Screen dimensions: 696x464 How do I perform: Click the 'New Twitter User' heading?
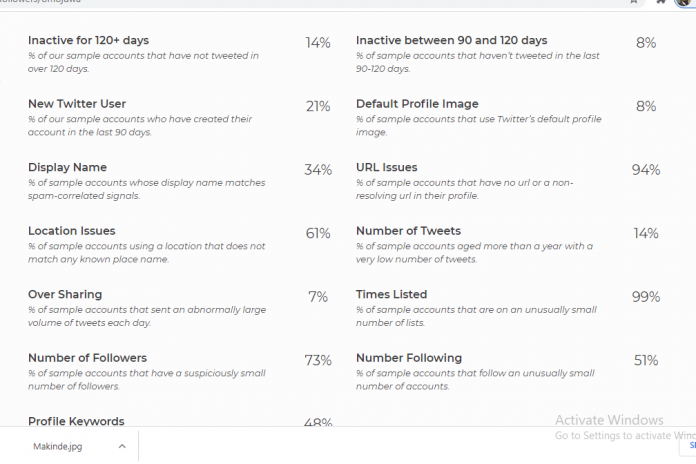tap(76, 104)
